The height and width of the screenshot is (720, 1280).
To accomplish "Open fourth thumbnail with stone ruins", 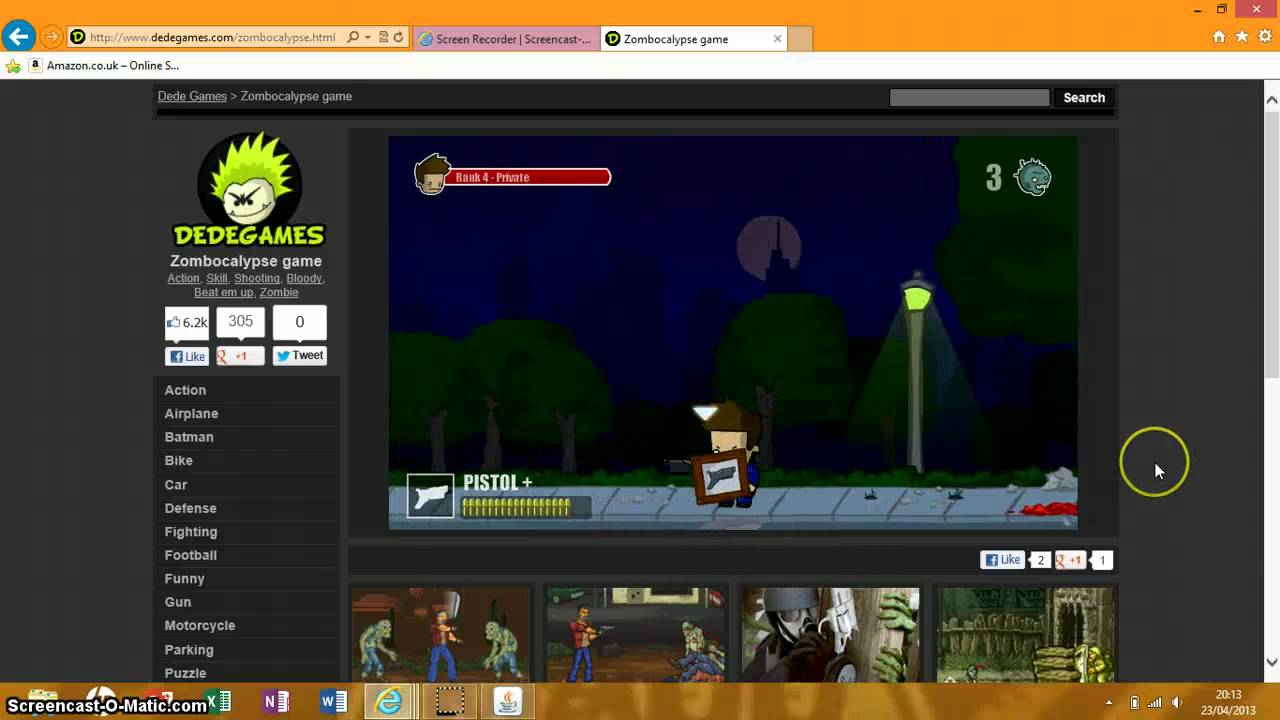I will coord(1025,635).
